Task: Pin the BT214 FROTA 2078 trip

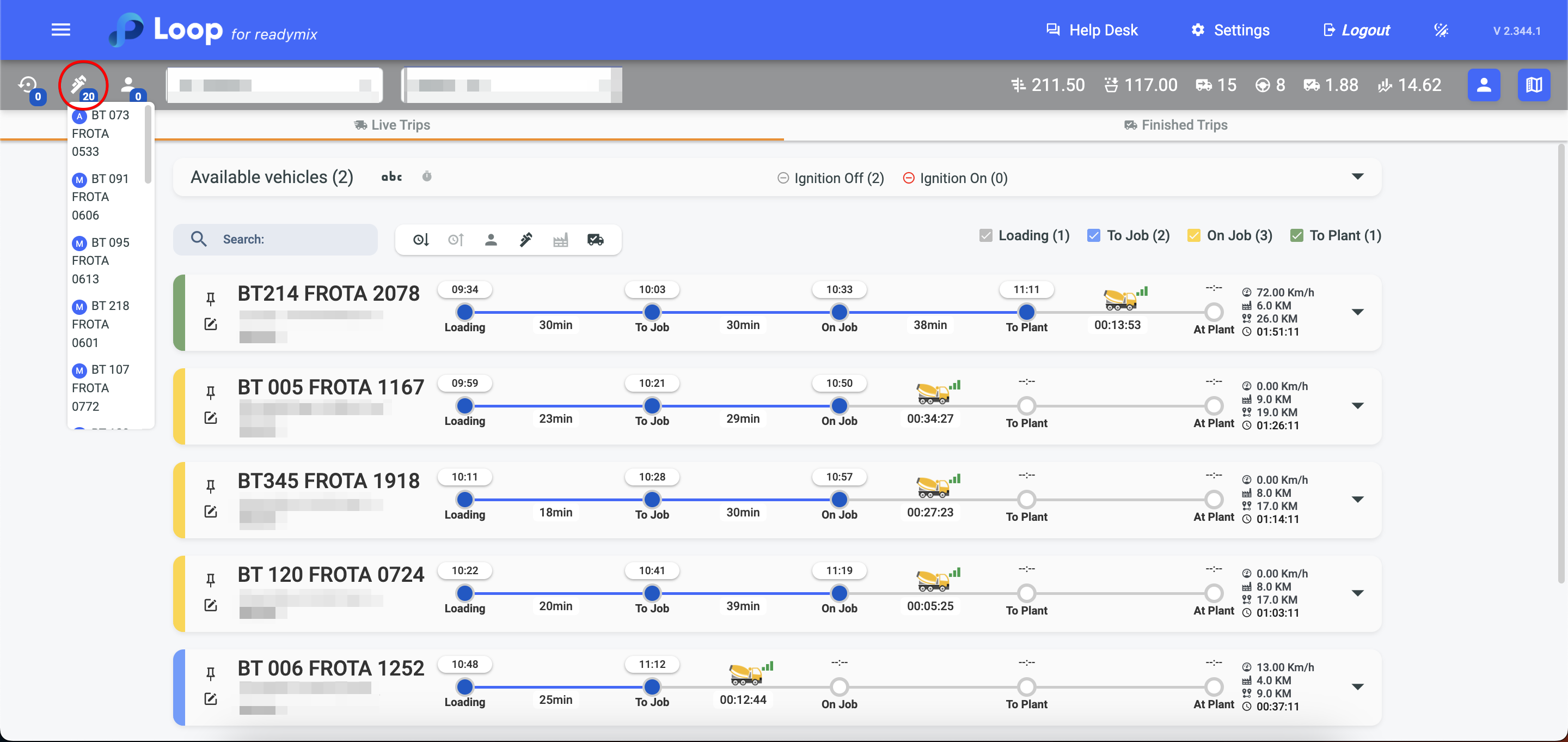Action: 211,299
